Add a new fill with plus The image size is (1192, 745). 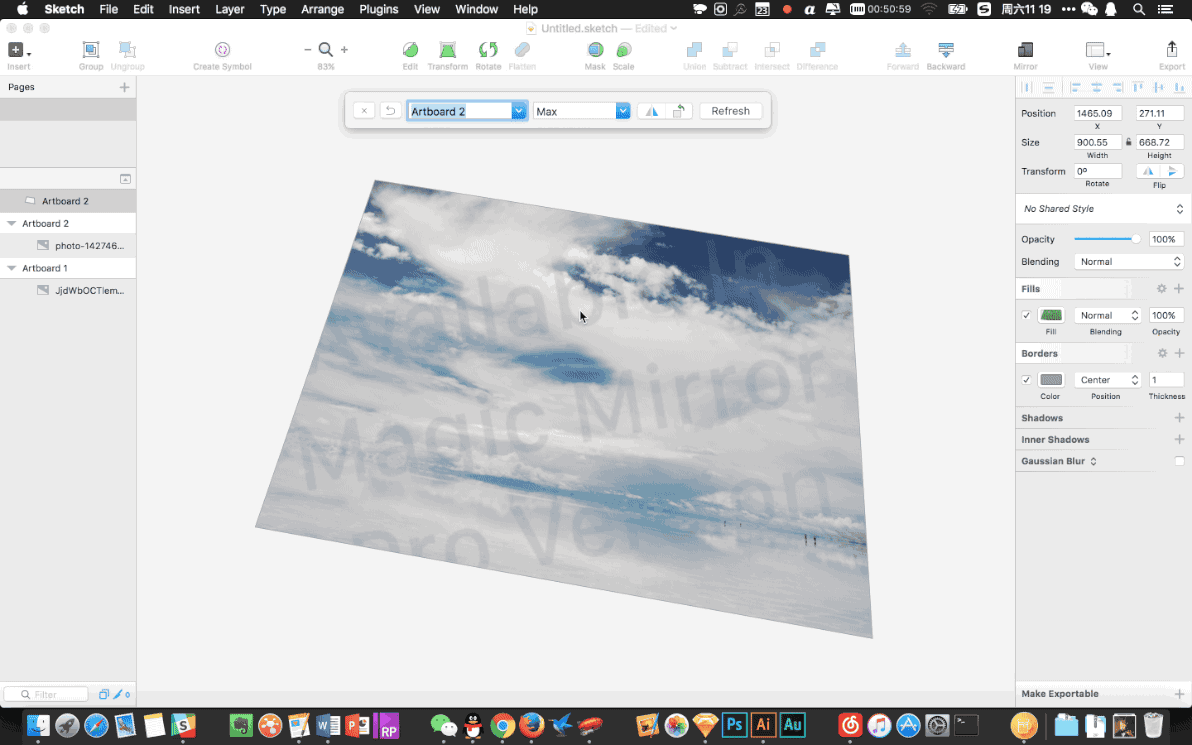[x=1179, y=289]
